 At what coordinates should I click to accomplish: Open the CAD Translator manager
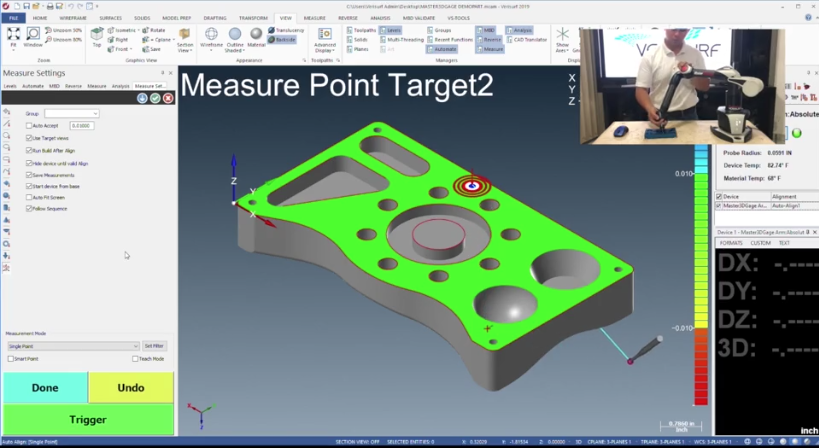coord(526,40)
